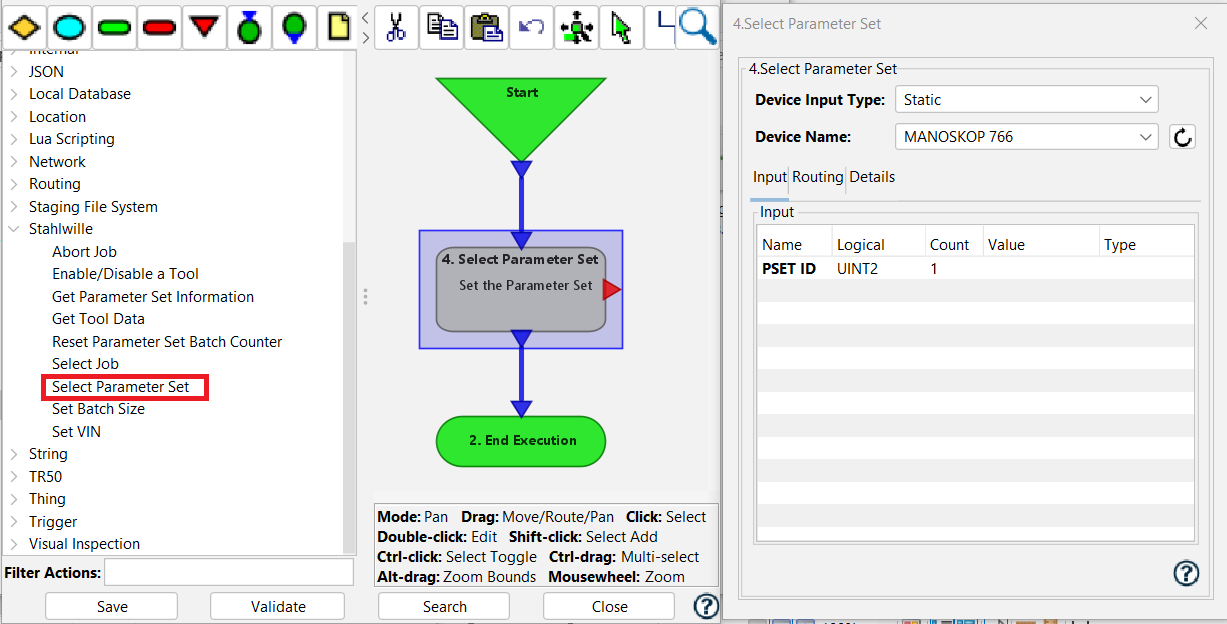
Task: Click the Copy icon in the toolbar
Action: click(441, 27)
